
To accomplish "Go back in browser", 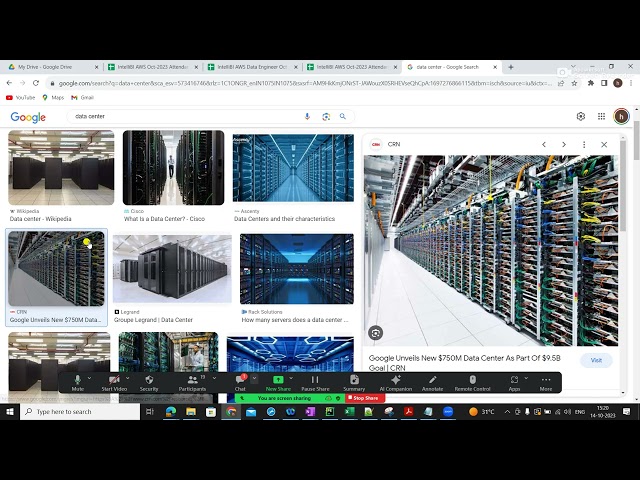I will tap(9, 83).
